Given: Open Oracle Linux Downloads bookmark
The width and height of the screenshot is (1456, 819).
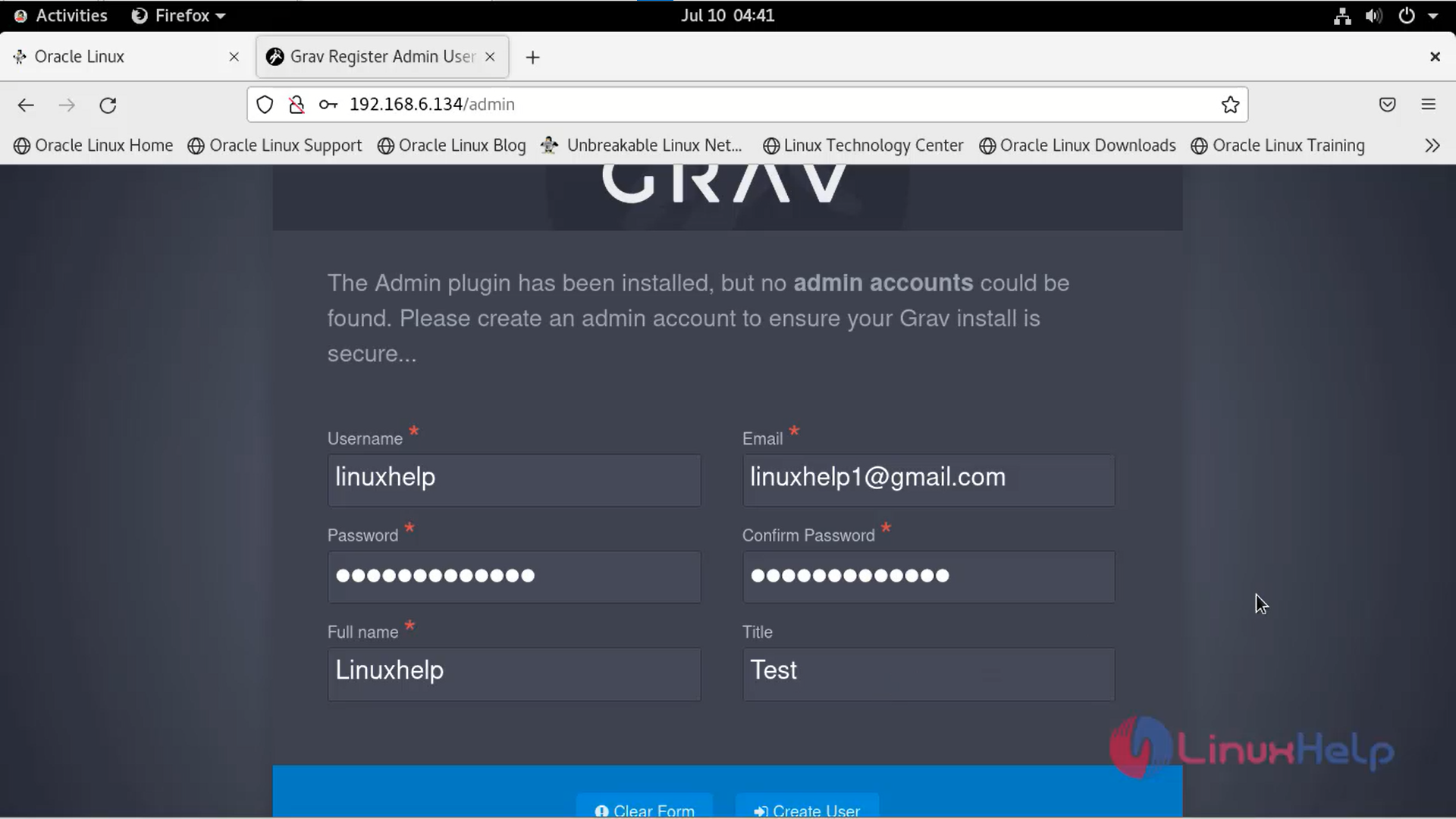Looking at the screenshot, I should pos(1078,146).
